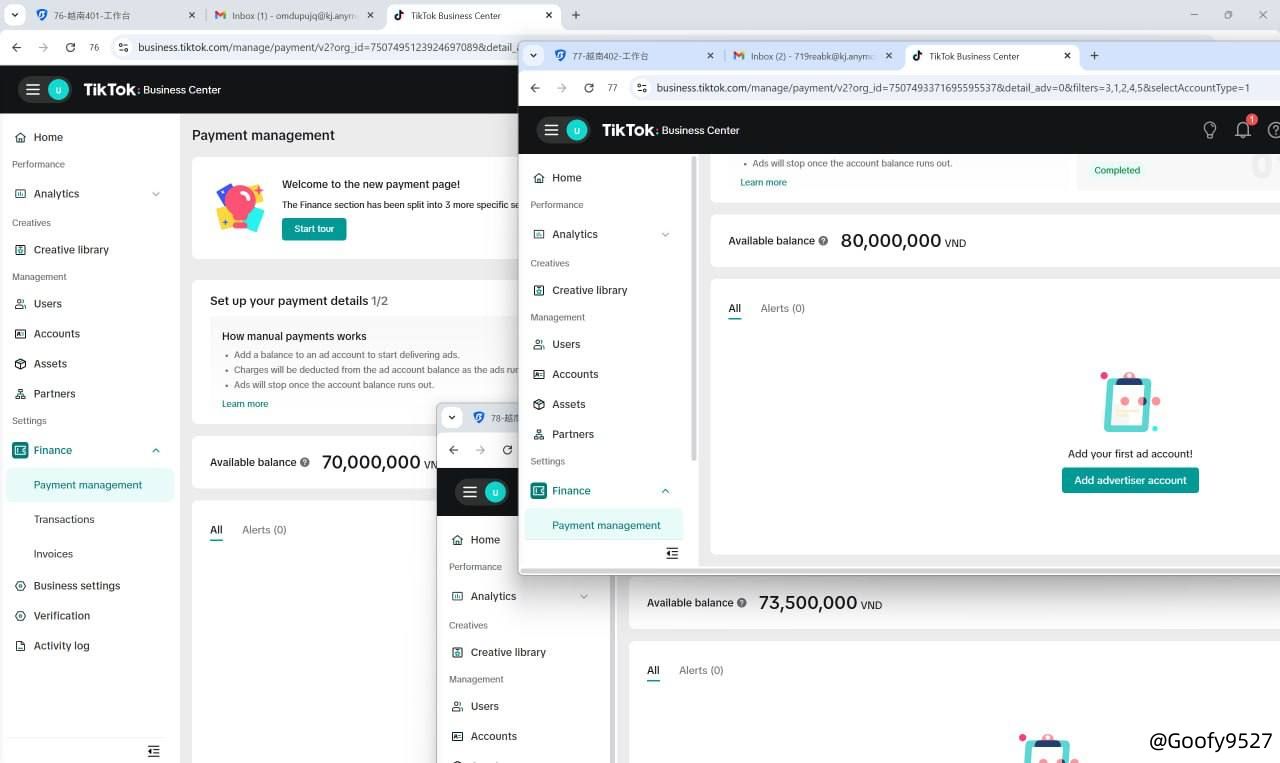Switch to 77-越南402-工作台 tab
The width and height of the screenshot is (1280, 763).
pos(635,56)
